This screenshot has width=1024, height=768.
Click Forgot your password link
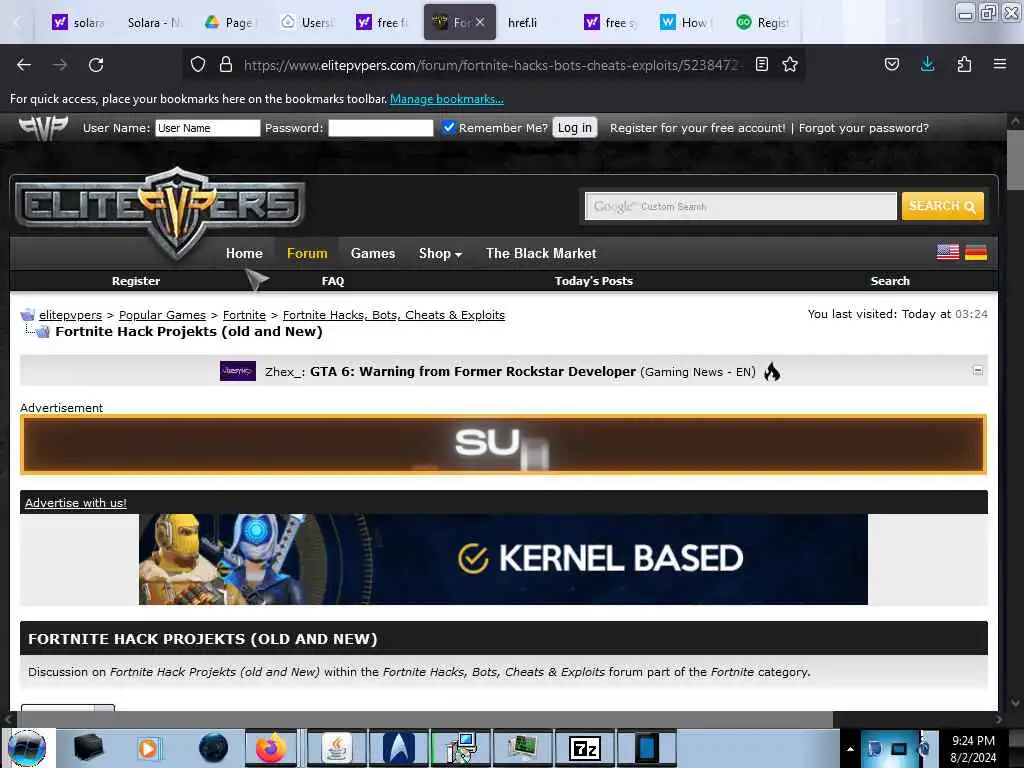pos(863,128)
